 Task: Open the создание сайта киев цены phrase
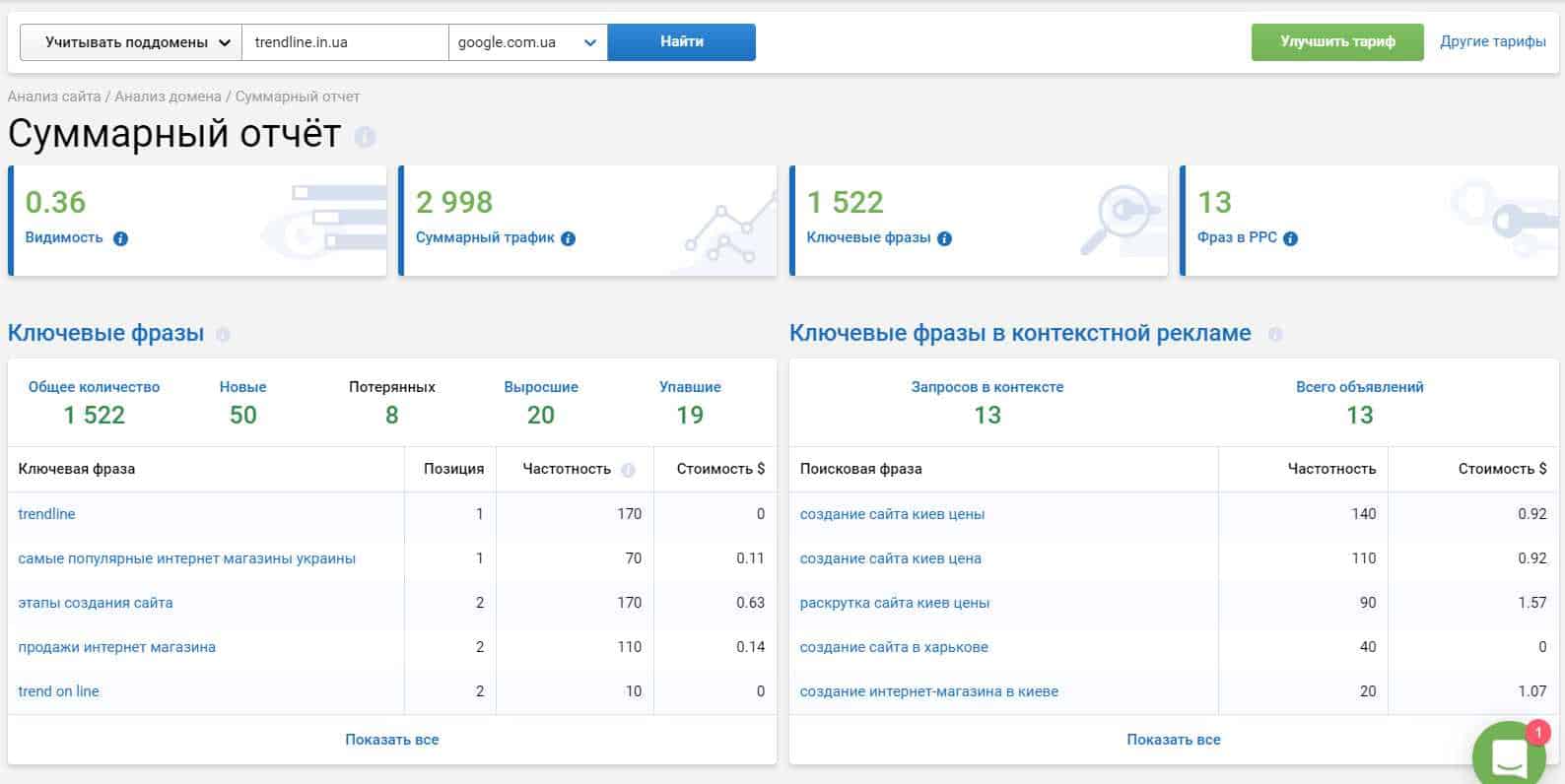892,514
